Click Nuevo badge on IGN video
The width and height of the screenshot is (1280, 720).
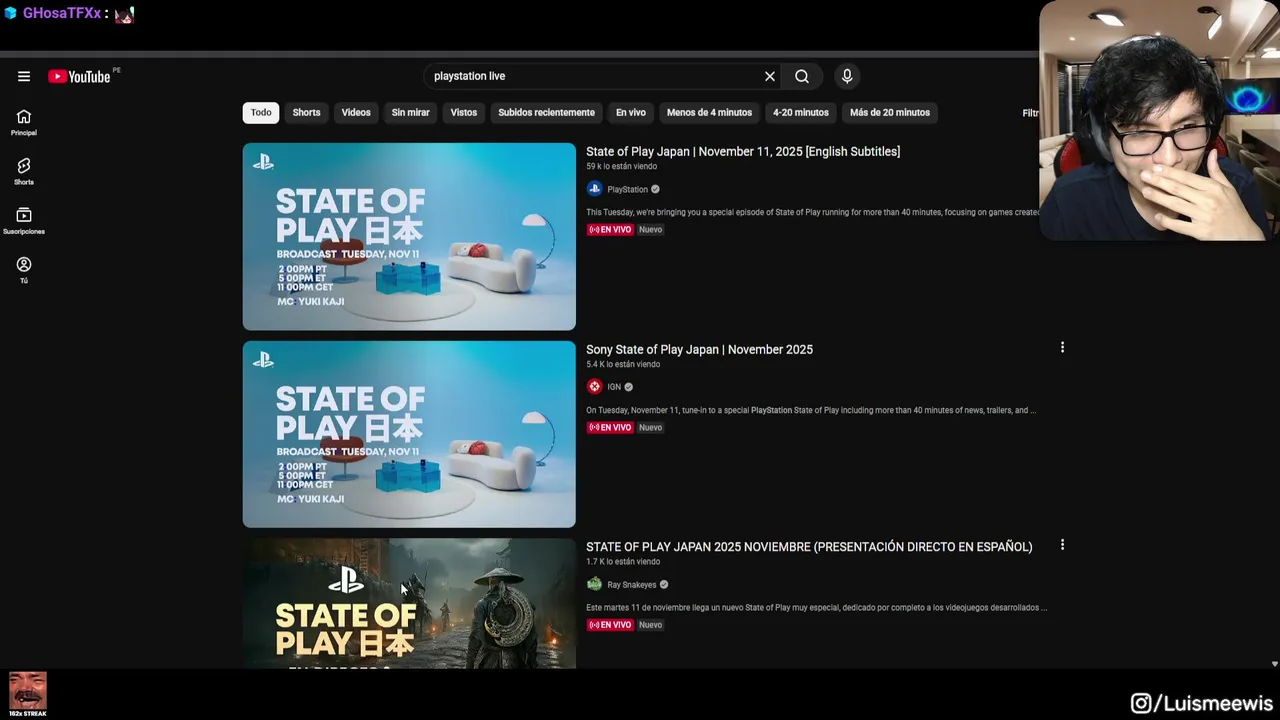[651, 428]
